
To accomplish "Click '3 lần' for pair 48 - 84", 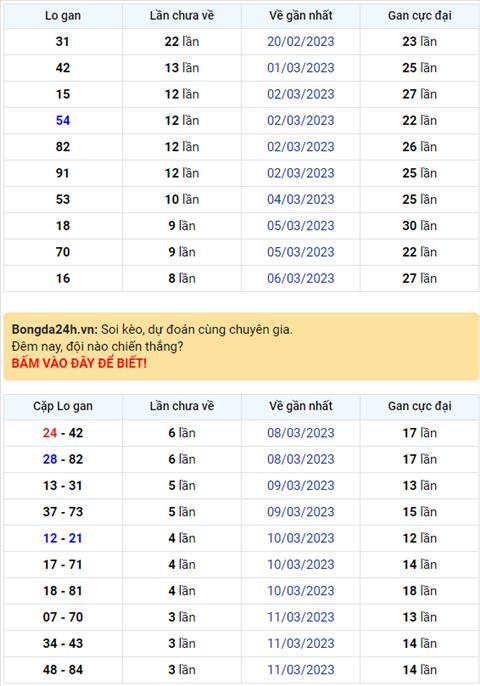I will tap(182, 669).
